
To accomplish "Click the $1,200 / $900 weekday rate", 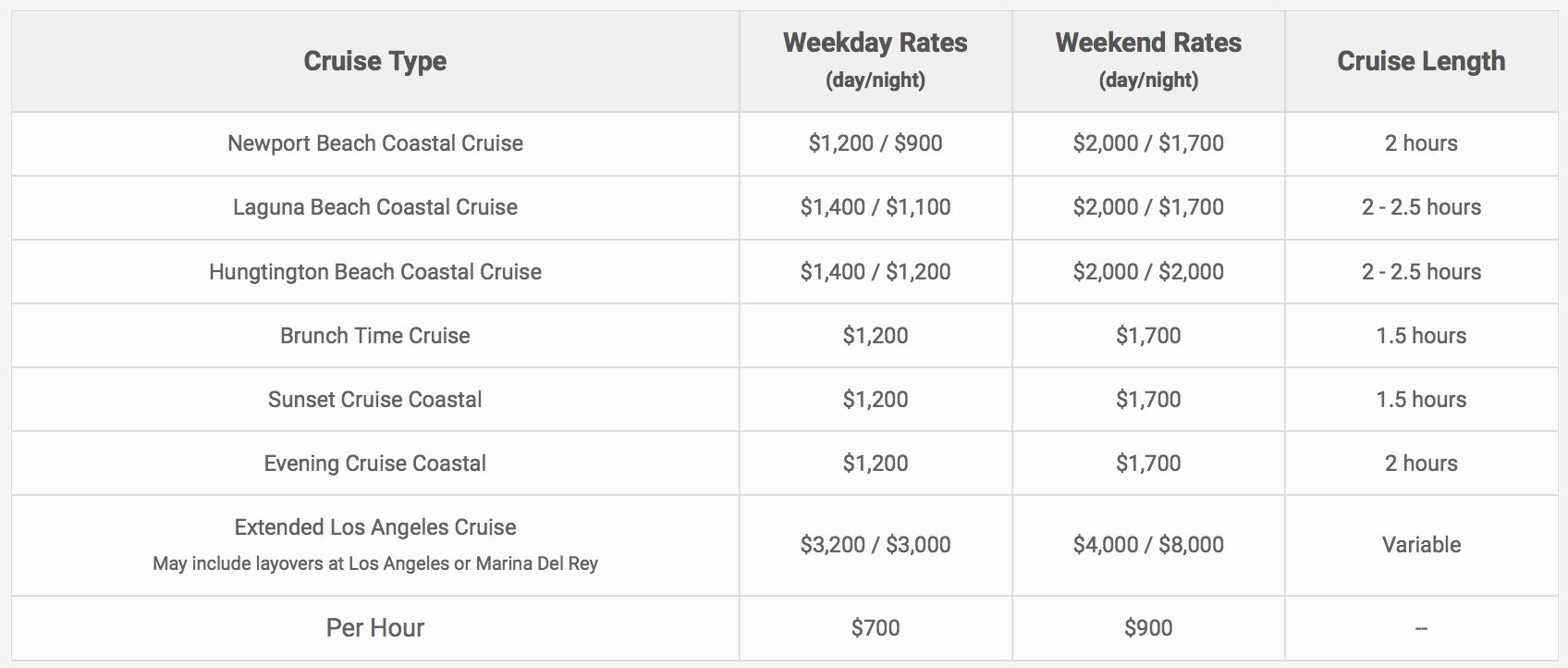I will tap(876, 143).
